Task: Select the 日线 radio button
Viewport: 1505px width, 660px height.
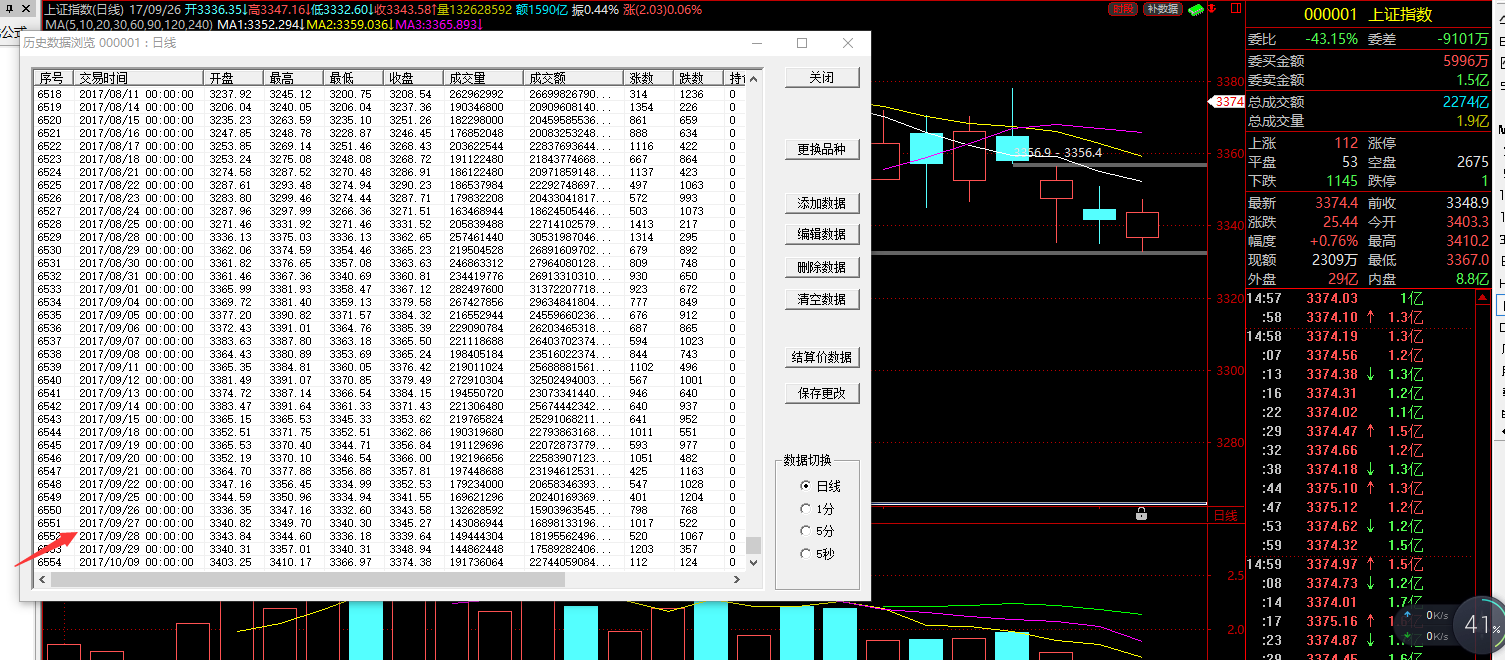Action: pos(821,486)
